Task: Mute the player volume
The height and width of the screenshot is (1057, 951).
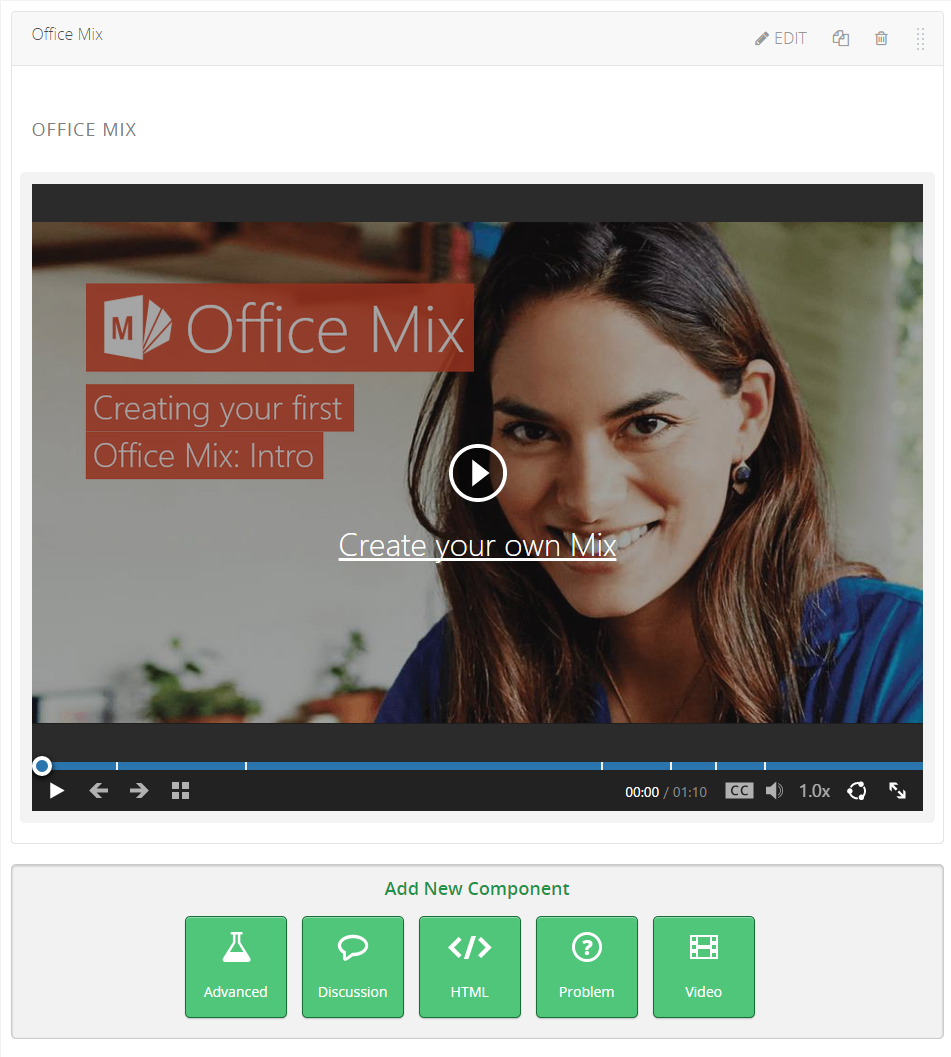Action: tap(774, 791)
